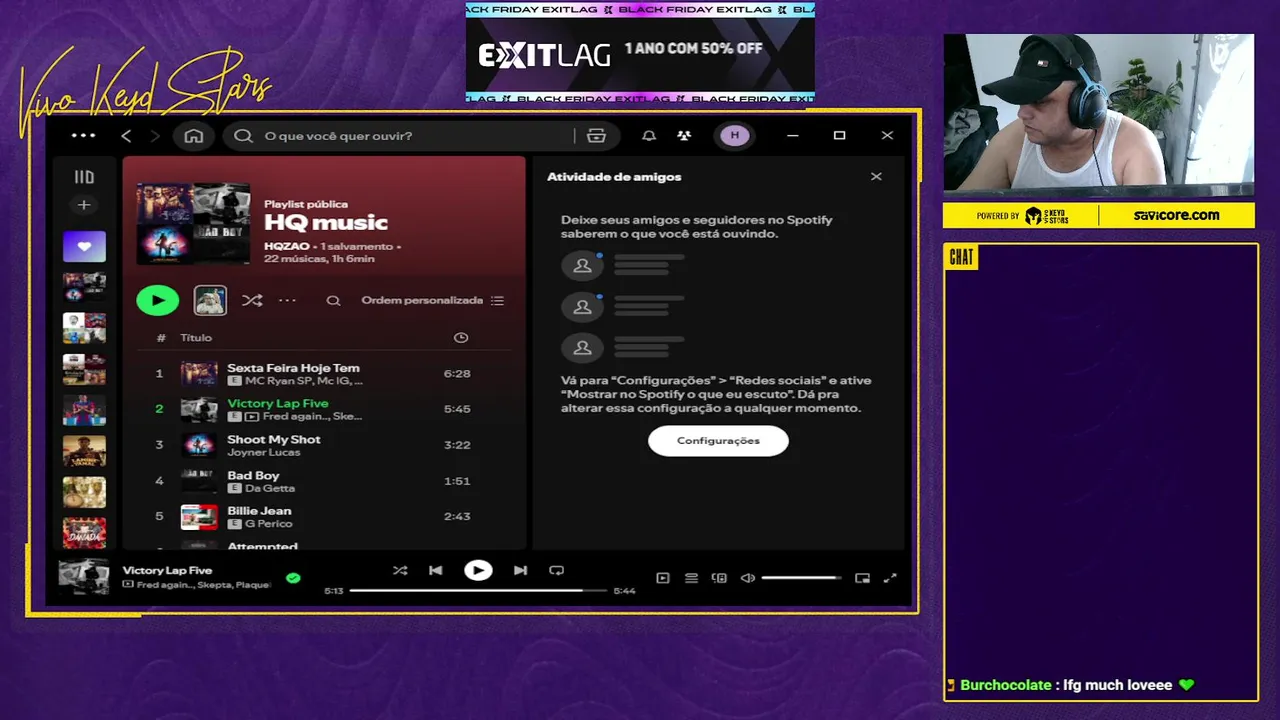Viewport: 1280px width, 720px height.
Task: Open the miniplayer
Action: [x=862, y=578]
